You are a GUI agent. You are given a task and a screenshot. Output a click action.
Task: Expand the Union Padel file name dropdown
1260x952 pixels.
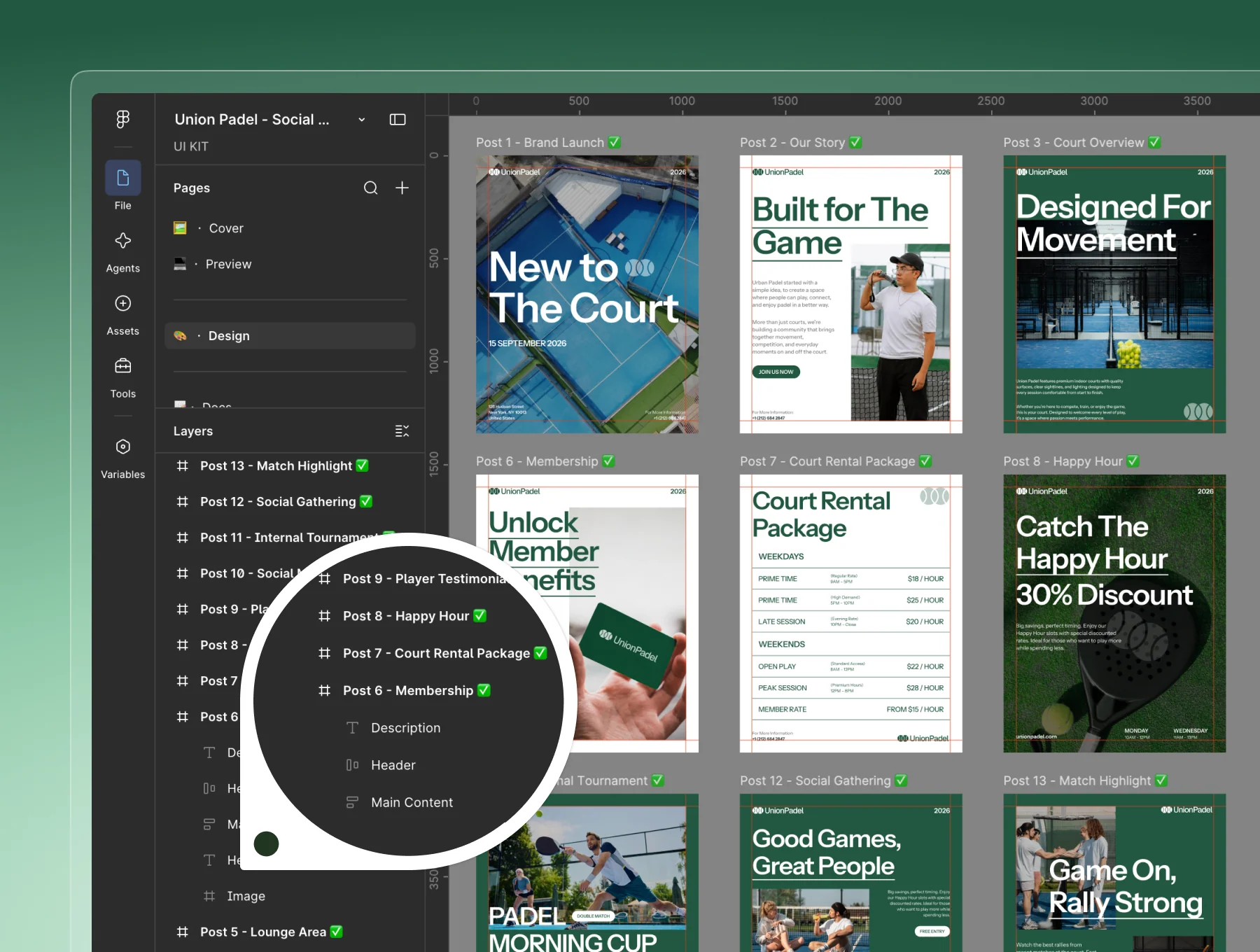tap(362, 120)
